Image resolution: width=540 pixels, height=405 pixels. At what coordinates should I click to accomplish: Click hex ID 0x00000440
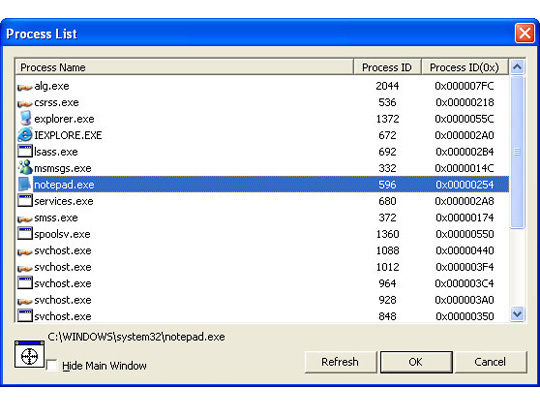point(465,251)
